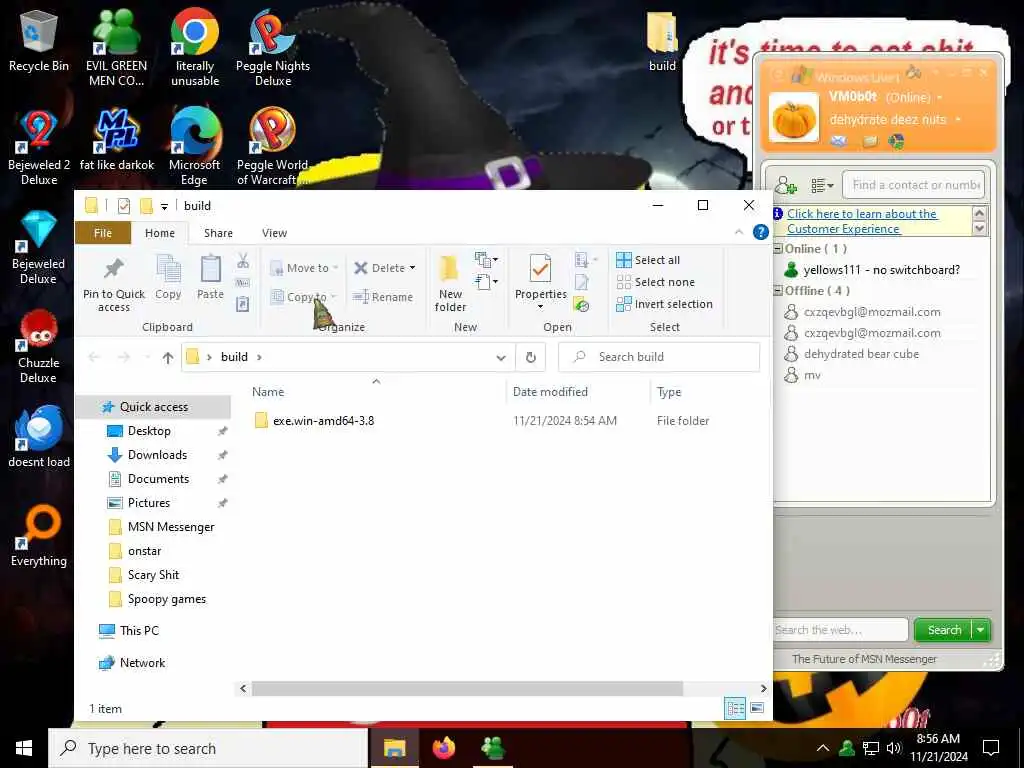Open the Online status dropdown beside VM0b0t
This screenshot has height=768, width=1024.
939,98
